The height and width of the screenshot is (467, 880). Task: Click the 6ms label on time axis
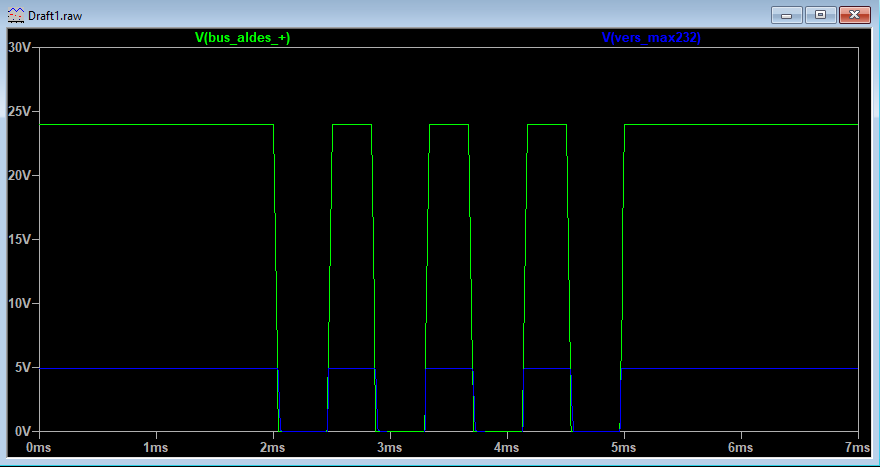pyautogui.click(x=741, y=448)
